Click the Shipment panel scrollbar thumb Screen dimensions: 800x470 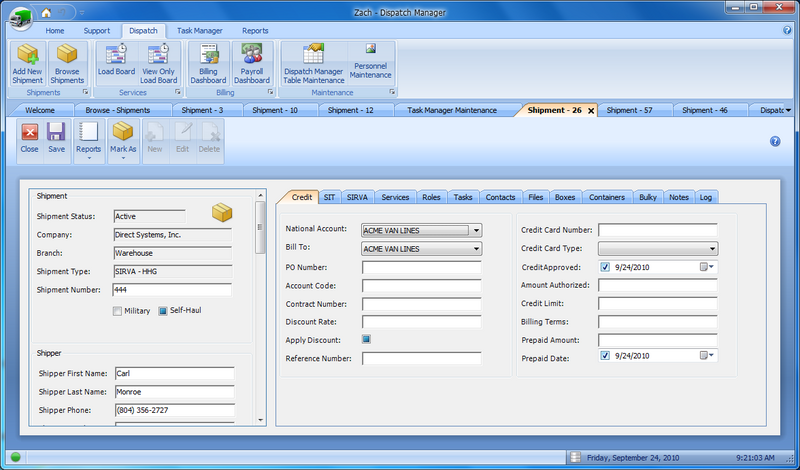(x=260, y=227)
